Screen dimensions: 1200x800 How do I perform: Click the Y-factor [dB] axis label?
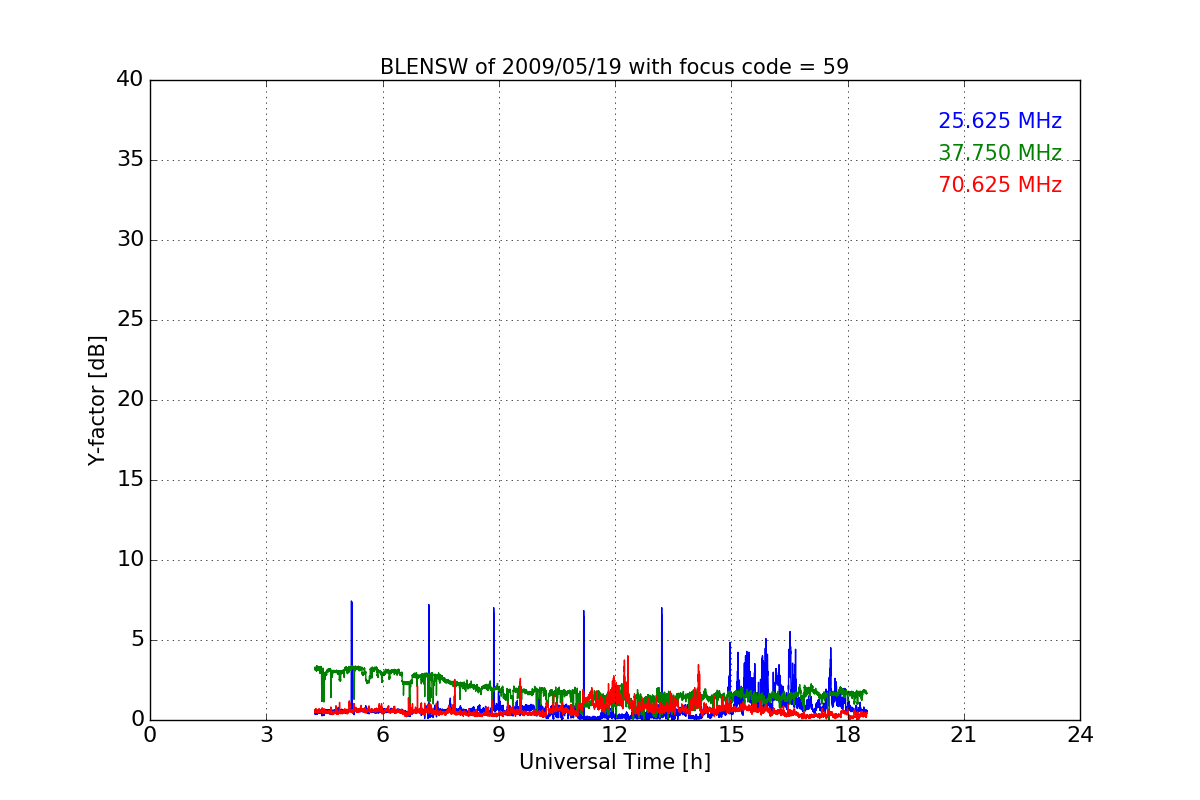pos(97,400)
